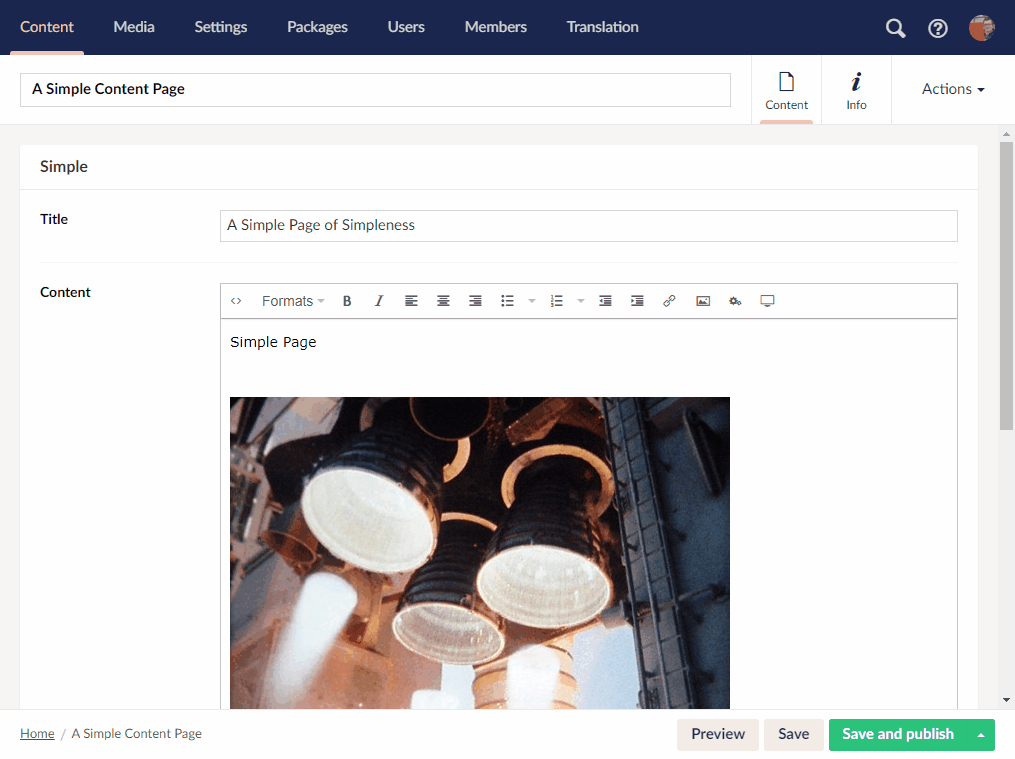Viewport: 1015px width, 759px height.
Task: Click the 'A Simple Content Page' breadcrumb text
Action: tap(137, 734)
